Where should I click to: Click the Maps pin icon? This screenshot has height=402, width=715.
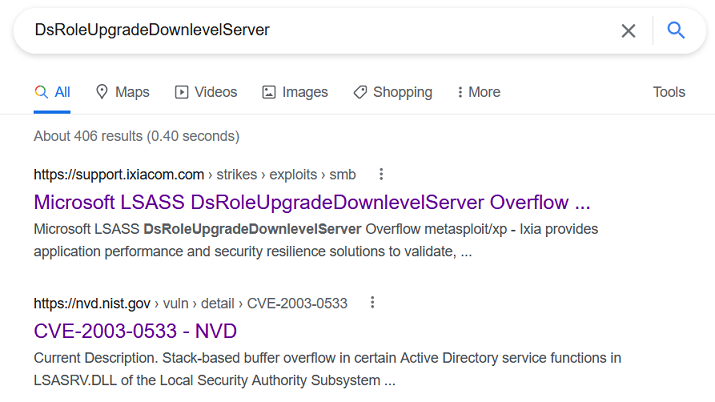coord(102,92)
